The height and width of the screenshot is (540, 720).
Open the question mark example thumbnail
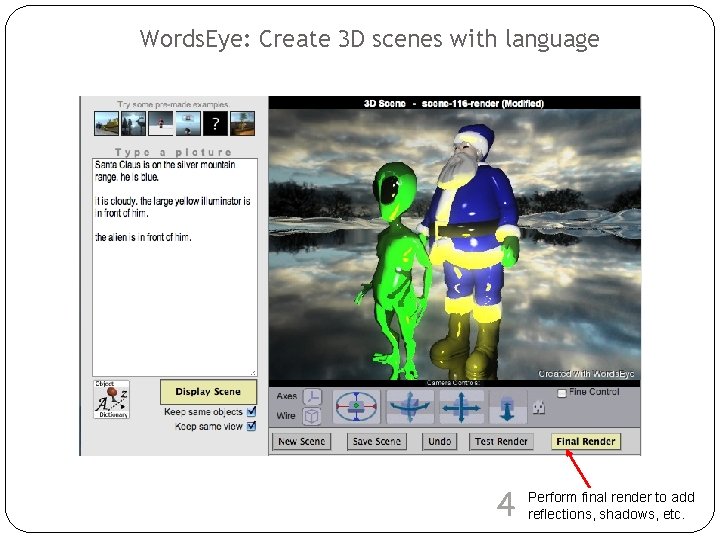pos(215,124)
